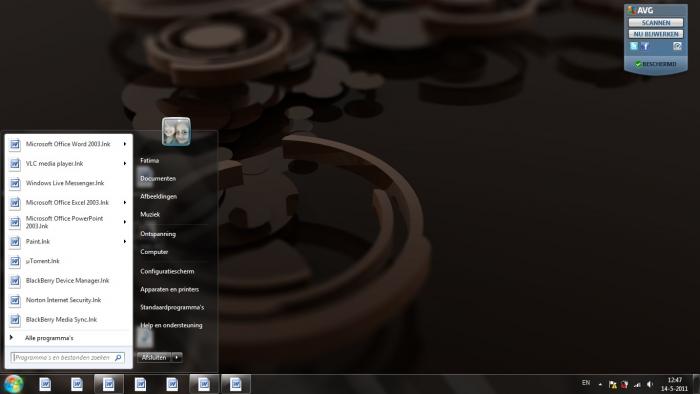Click the Twitter icon in AVG gadget
This screenshot has height=394, width=700.
(x=633, y=46)
